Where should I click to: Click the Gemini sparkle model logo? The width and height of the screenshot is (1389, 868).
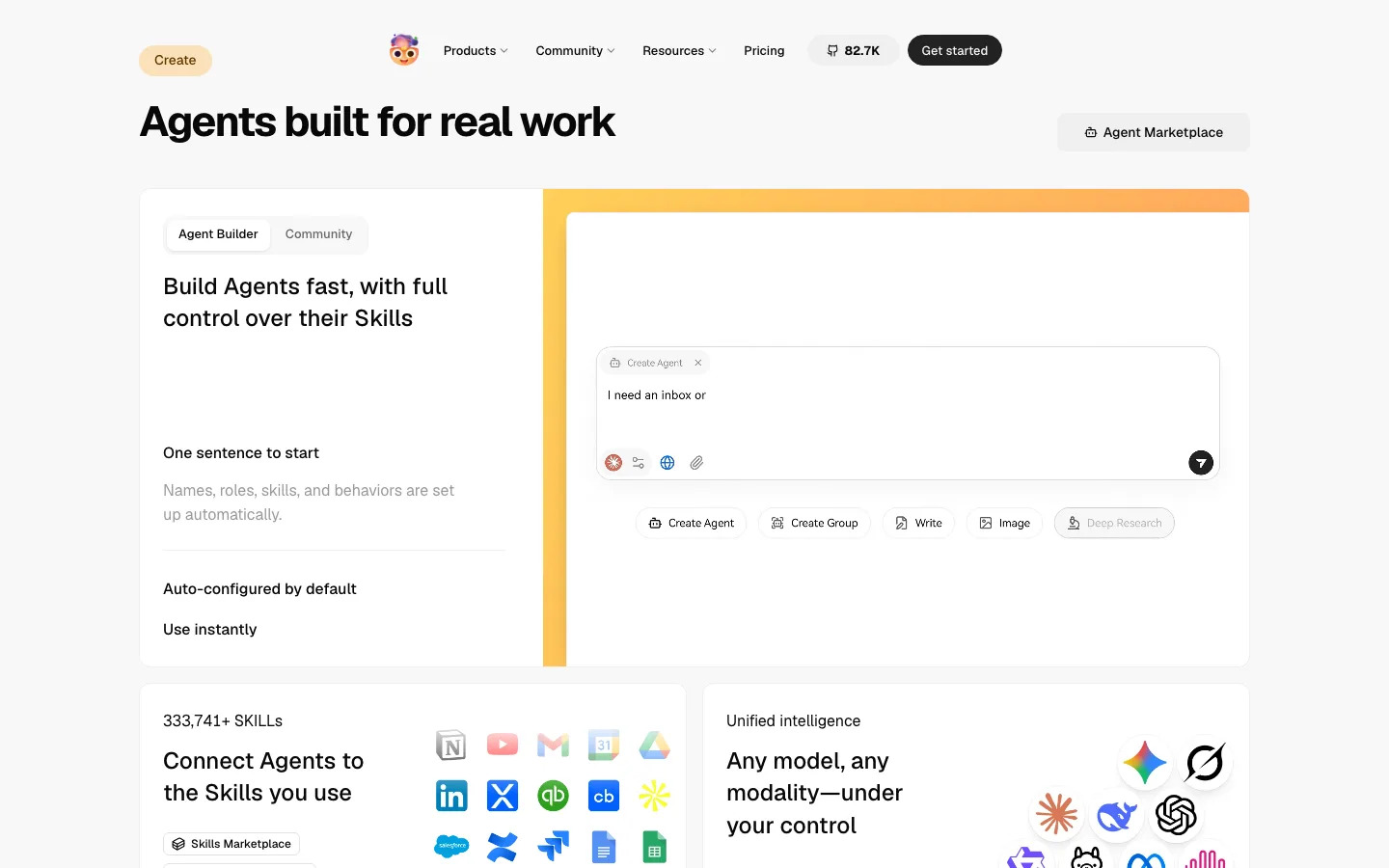(x=1145, y=763)
